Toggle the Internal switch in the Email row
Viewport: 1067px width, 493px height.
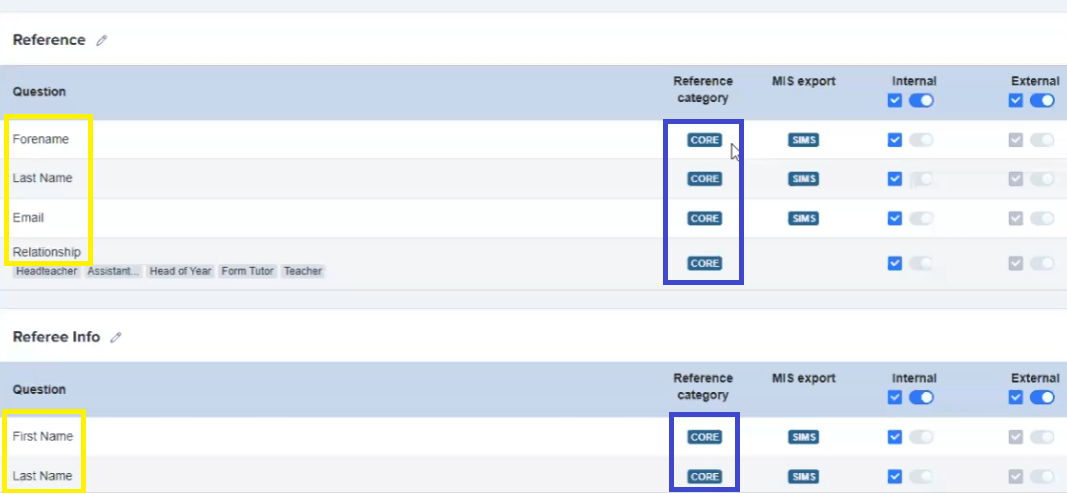[921, 218]
